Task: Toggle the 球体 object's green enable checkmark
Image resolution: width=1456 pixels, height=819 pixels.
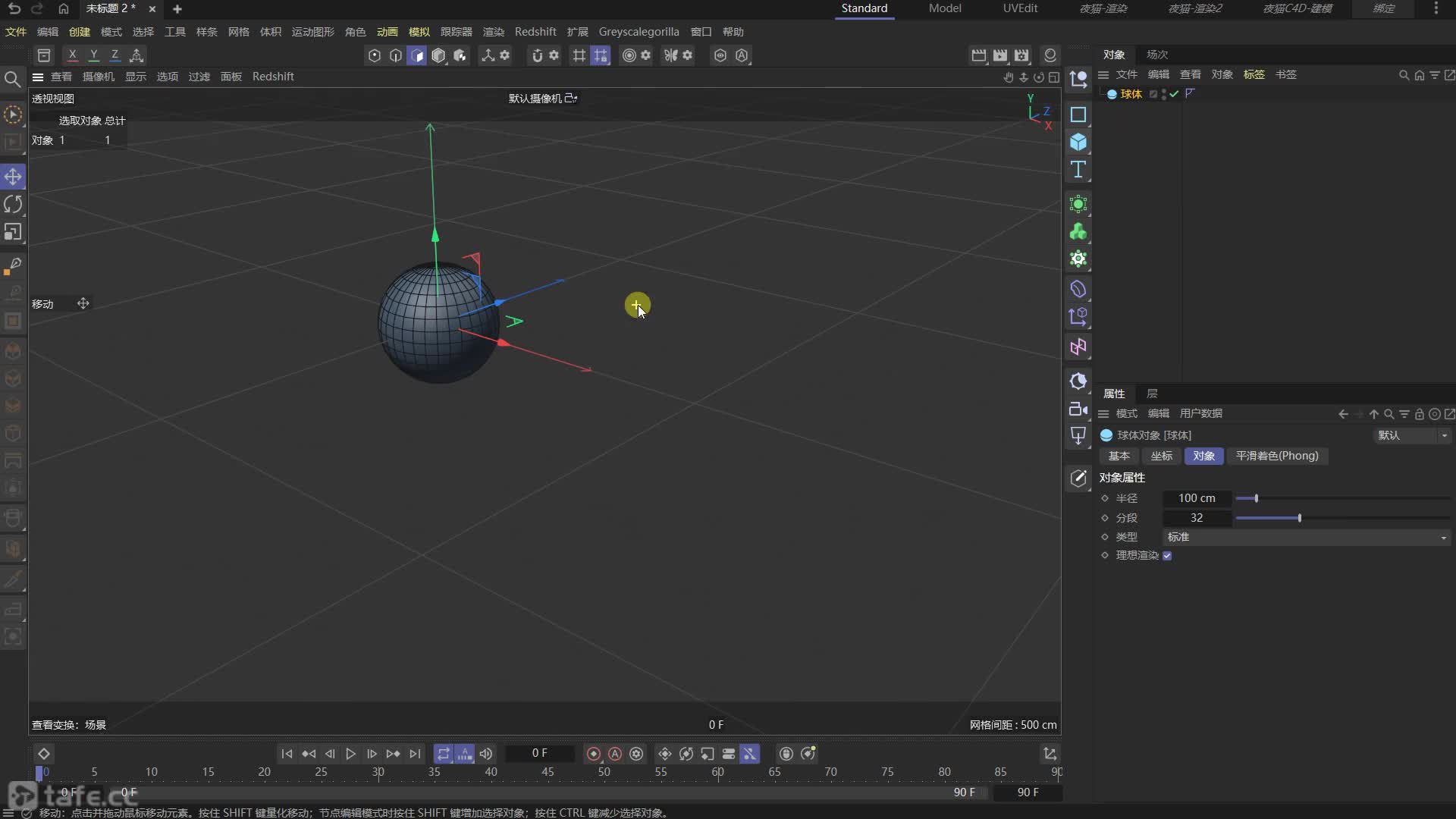Action: [1174, 94]
